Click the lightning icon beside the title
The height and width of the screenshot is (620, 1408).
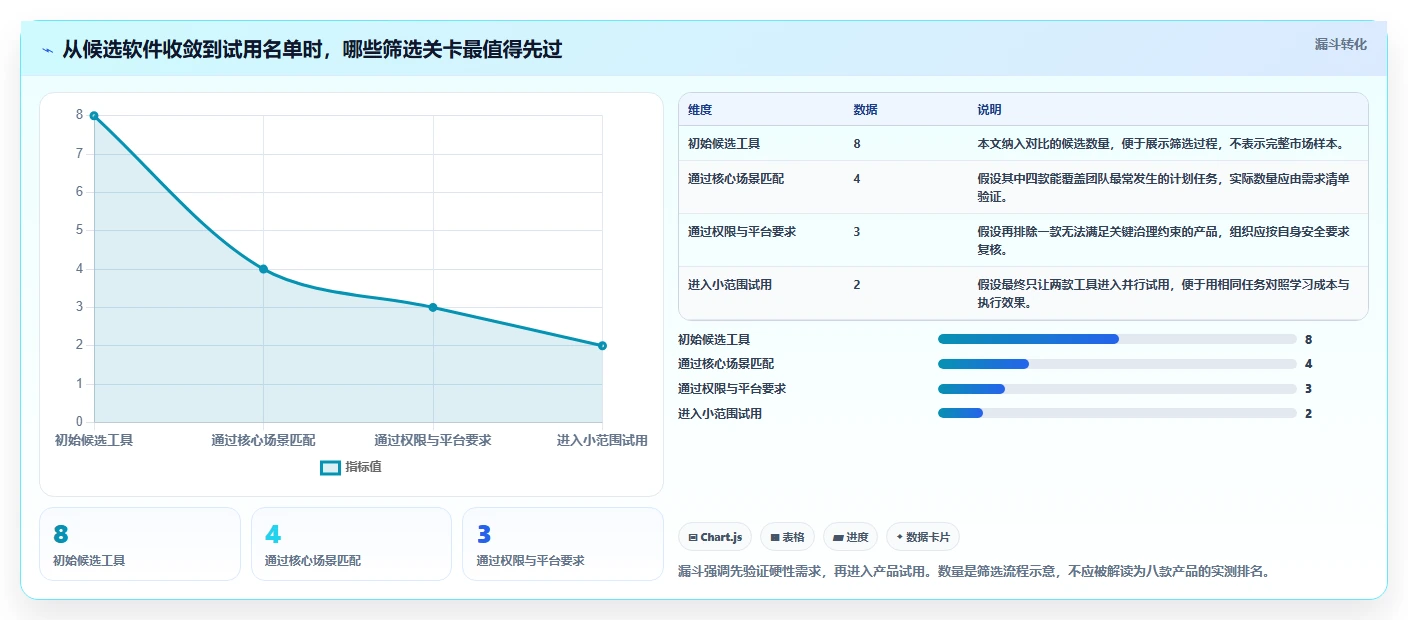48,50
